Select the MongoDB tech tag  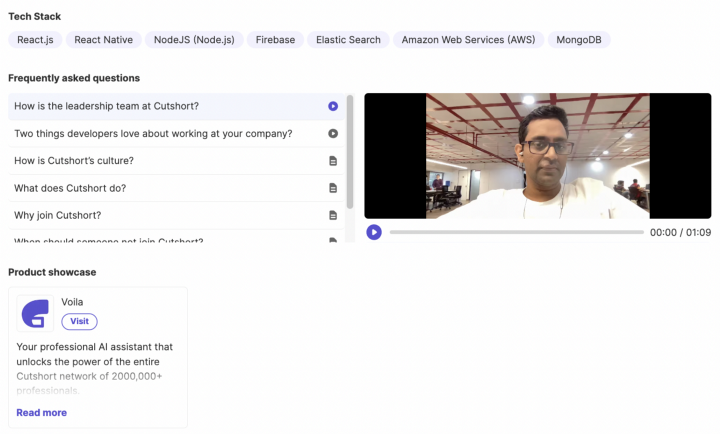[579, 40]
